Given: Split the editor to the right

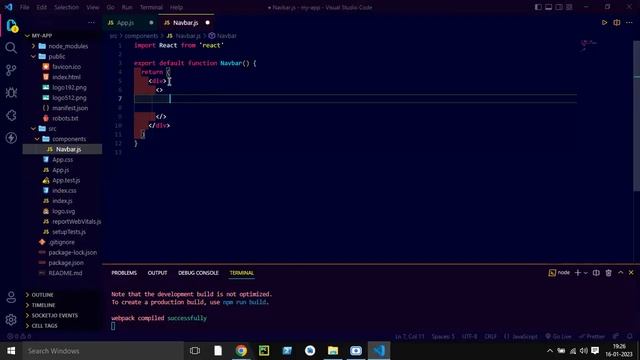Looking at the screenshot, I should pos(617,22).
